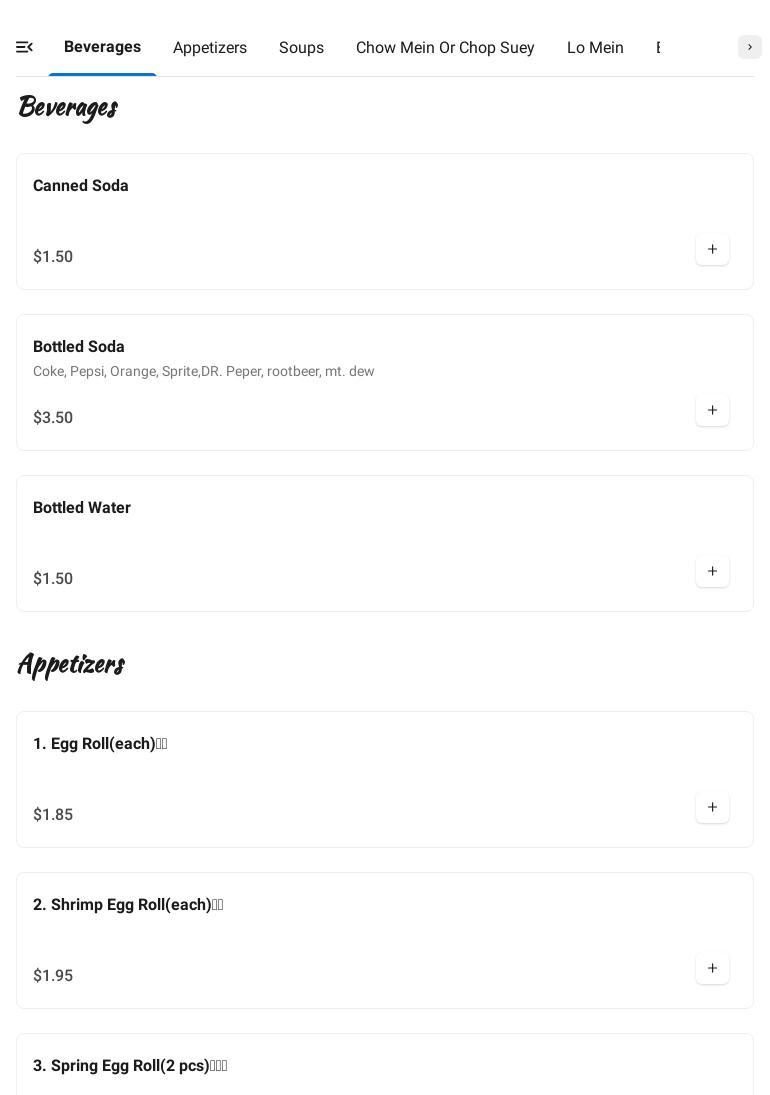Add Egg Roll to the order
770x1095 pixels.
[x=712, y=808]
